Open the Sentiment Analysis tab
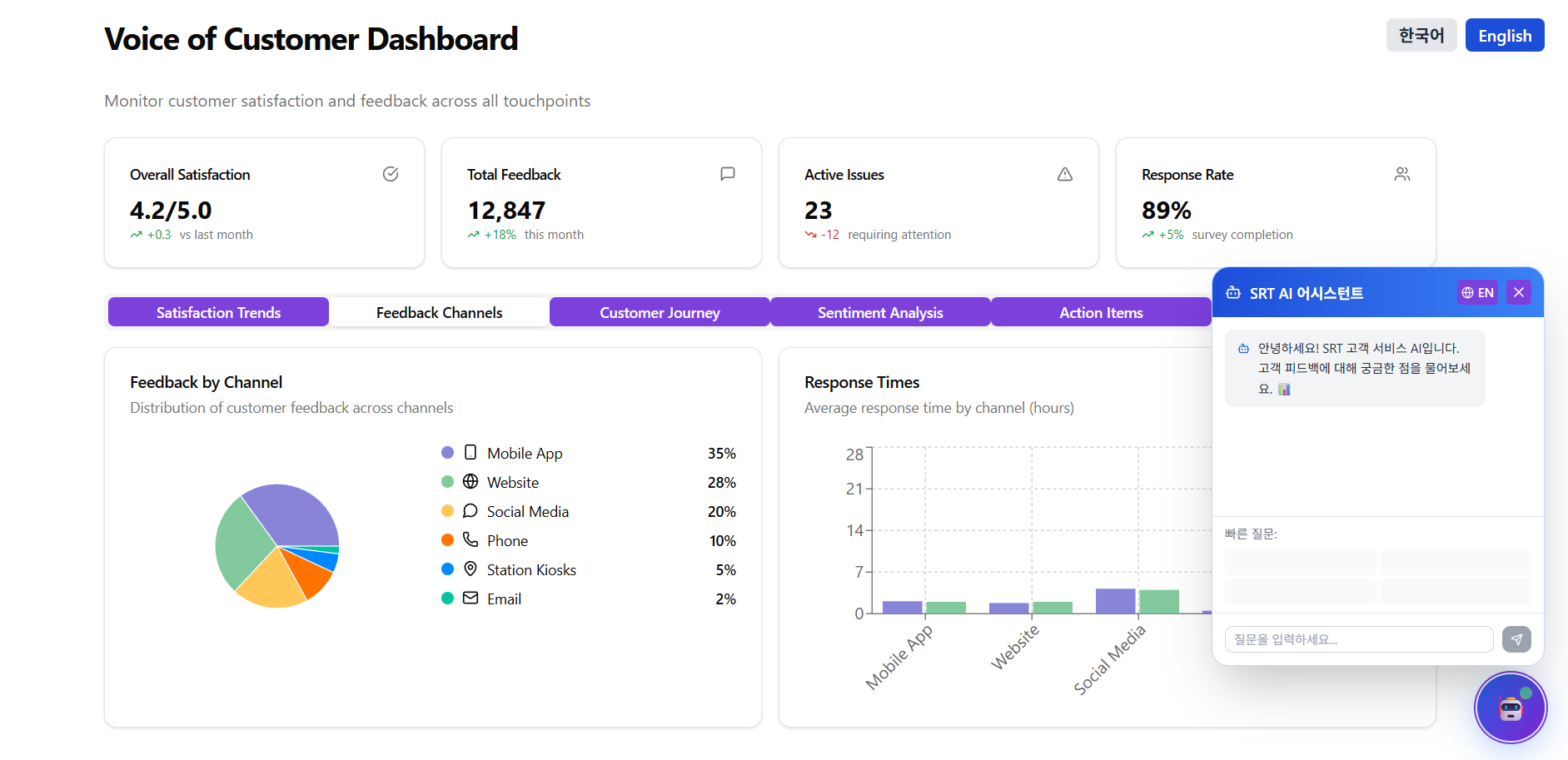 [x=880, y=313]
